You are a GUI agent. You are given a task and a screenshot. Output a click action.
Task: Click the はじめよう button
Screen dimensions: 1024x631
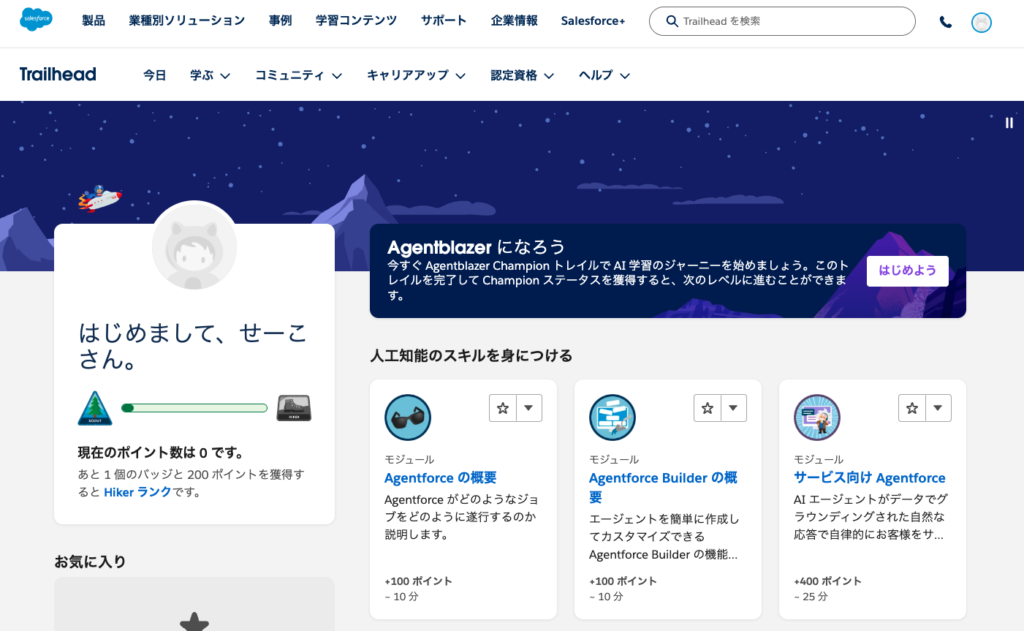(907, 271)
